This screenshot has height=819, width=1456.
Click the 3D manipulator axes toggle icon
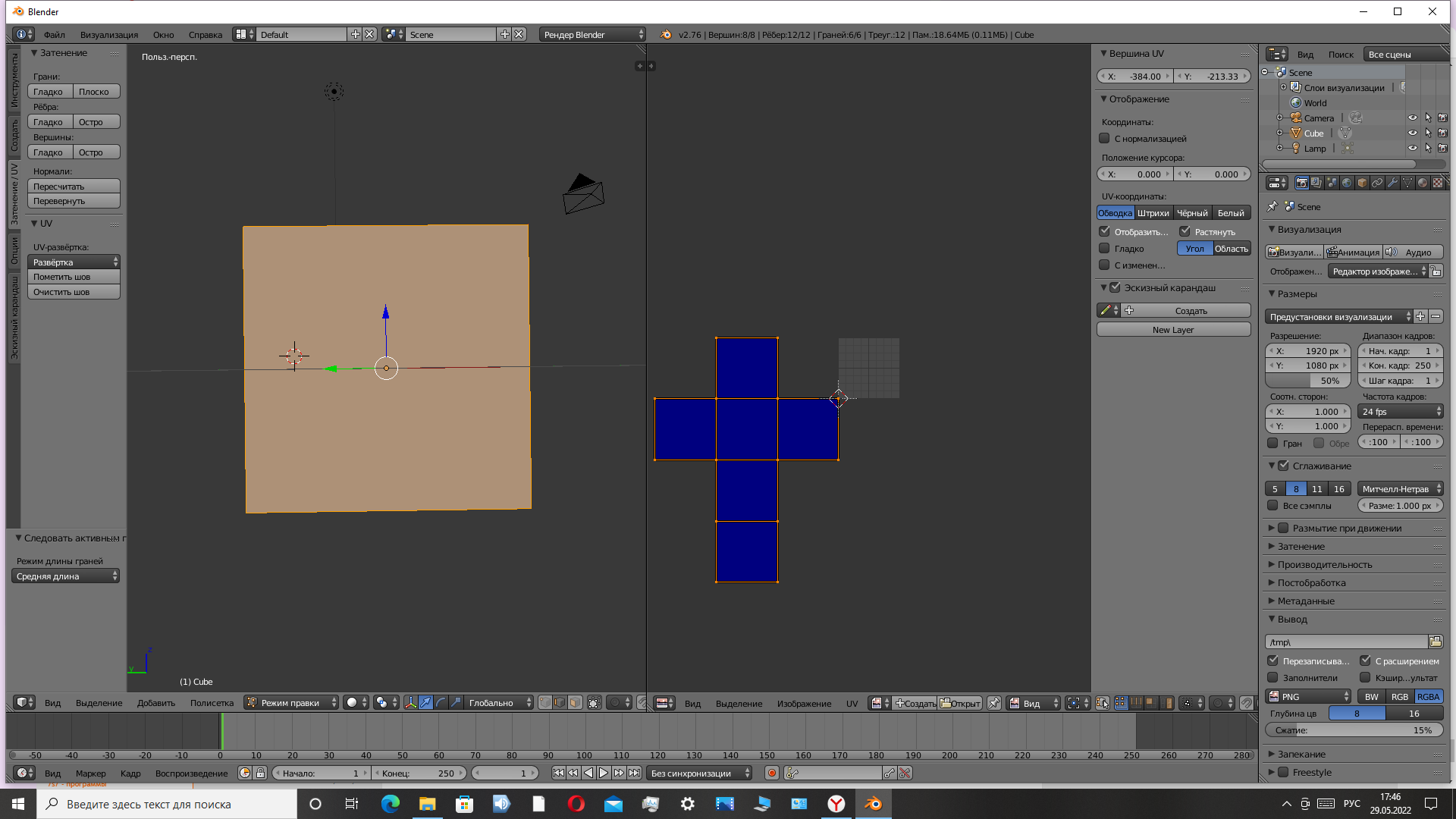pos(410,703)
